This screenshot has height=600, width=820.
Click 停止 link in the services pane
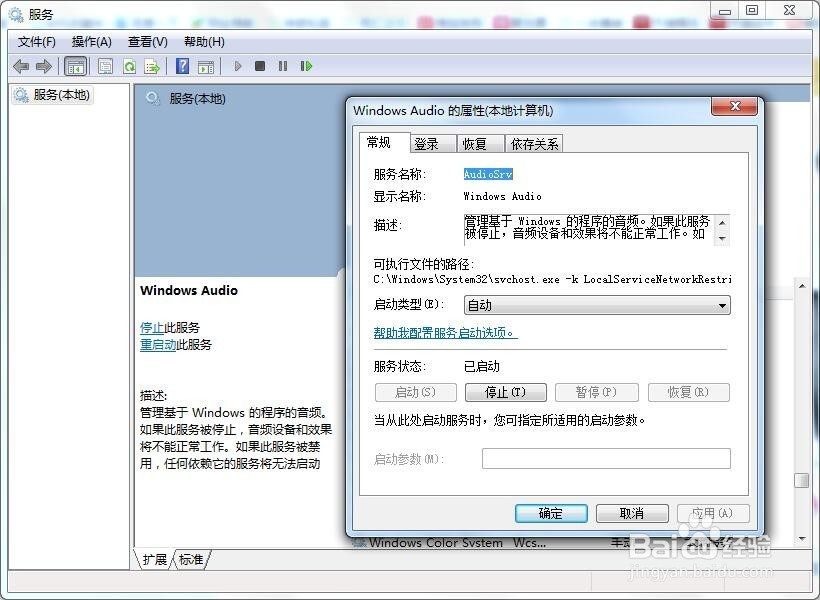152,327
